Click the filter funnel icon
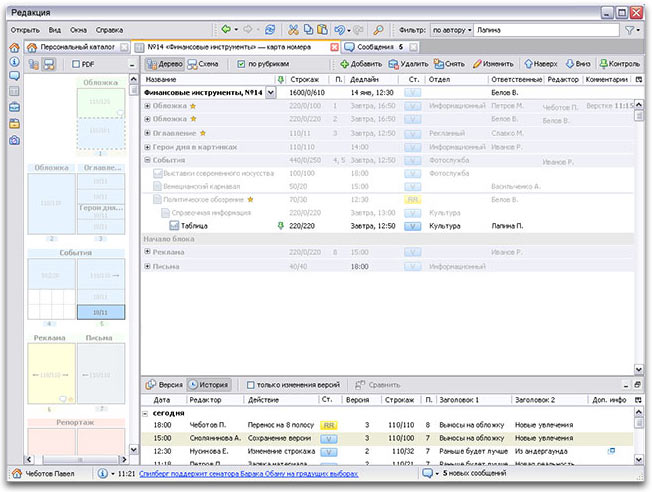Screen dimensions: 652x492 coord(630,30)
